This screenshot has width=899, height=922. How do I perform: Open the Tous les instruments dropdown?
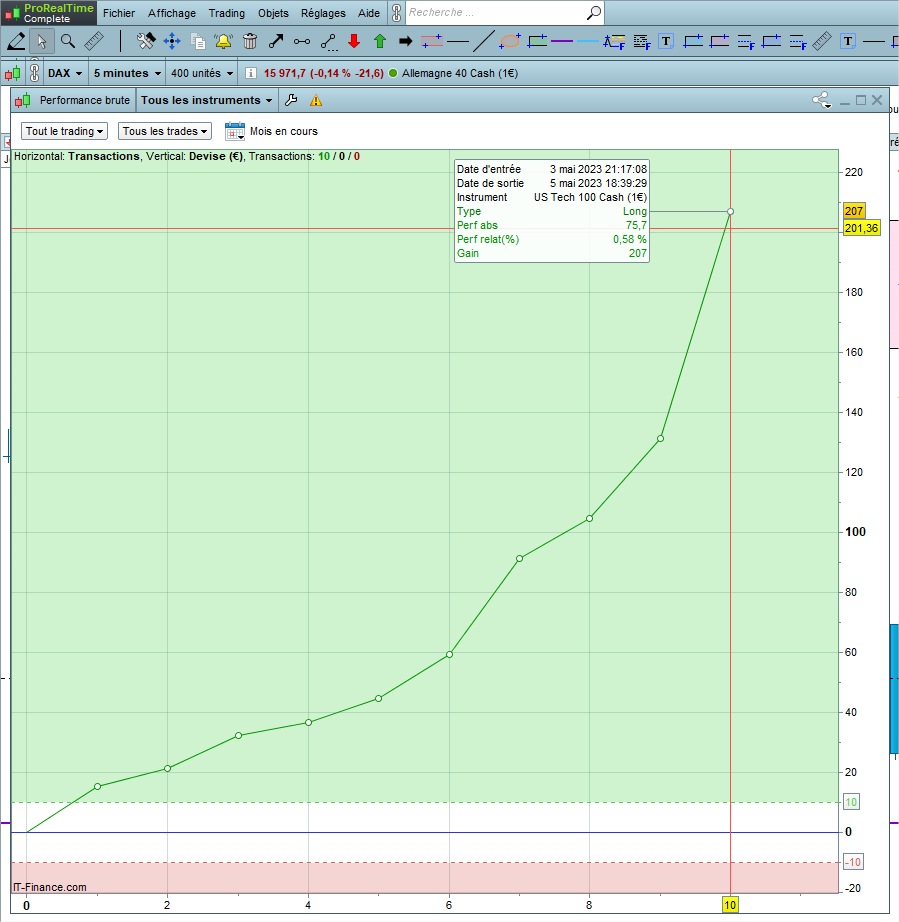click(x=206, y=100)
